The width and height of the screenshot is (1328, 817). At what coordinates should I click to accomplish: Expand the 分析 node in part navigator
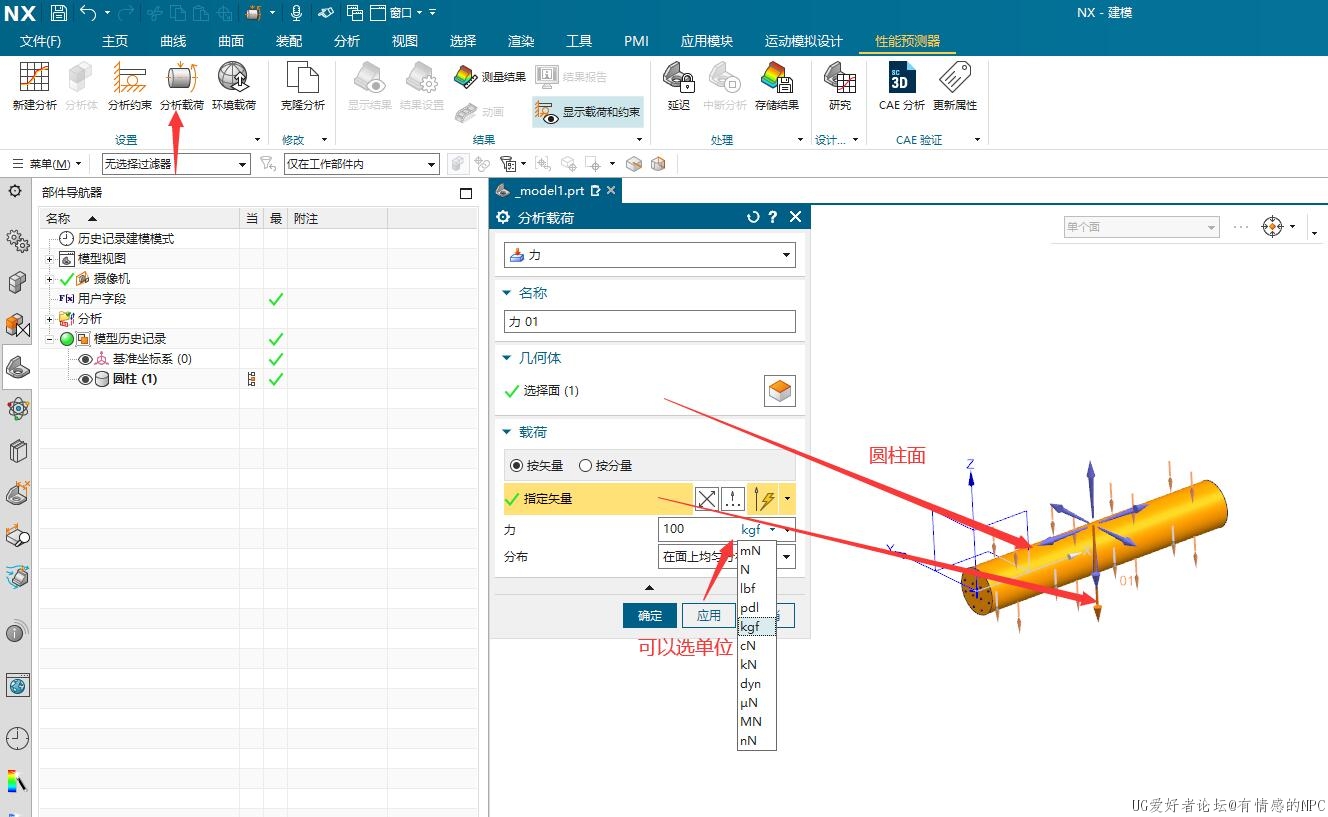[49, 319]
